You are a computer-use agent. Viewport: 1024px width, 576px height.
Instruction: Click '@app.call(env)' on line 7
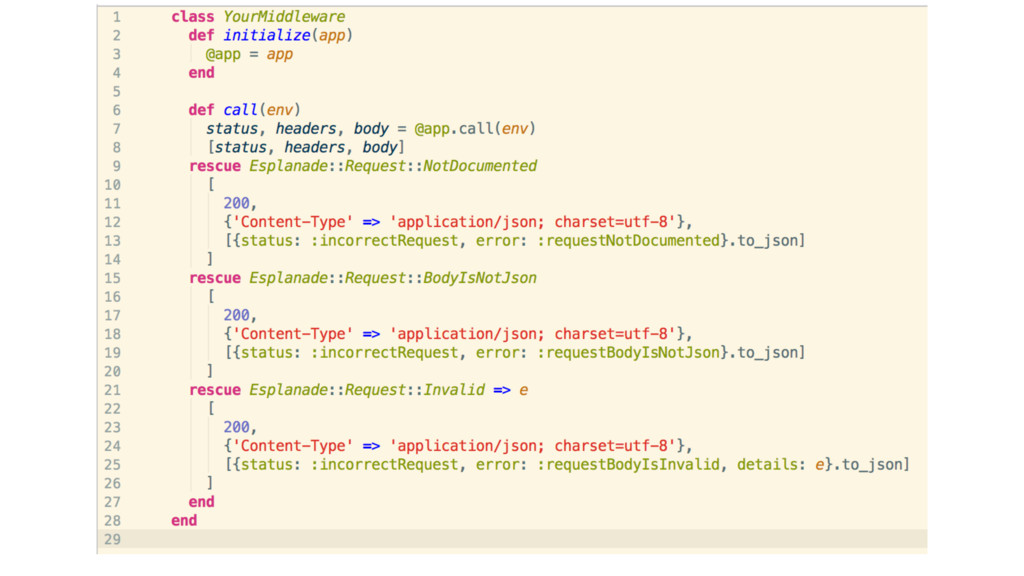click(475, 129)
